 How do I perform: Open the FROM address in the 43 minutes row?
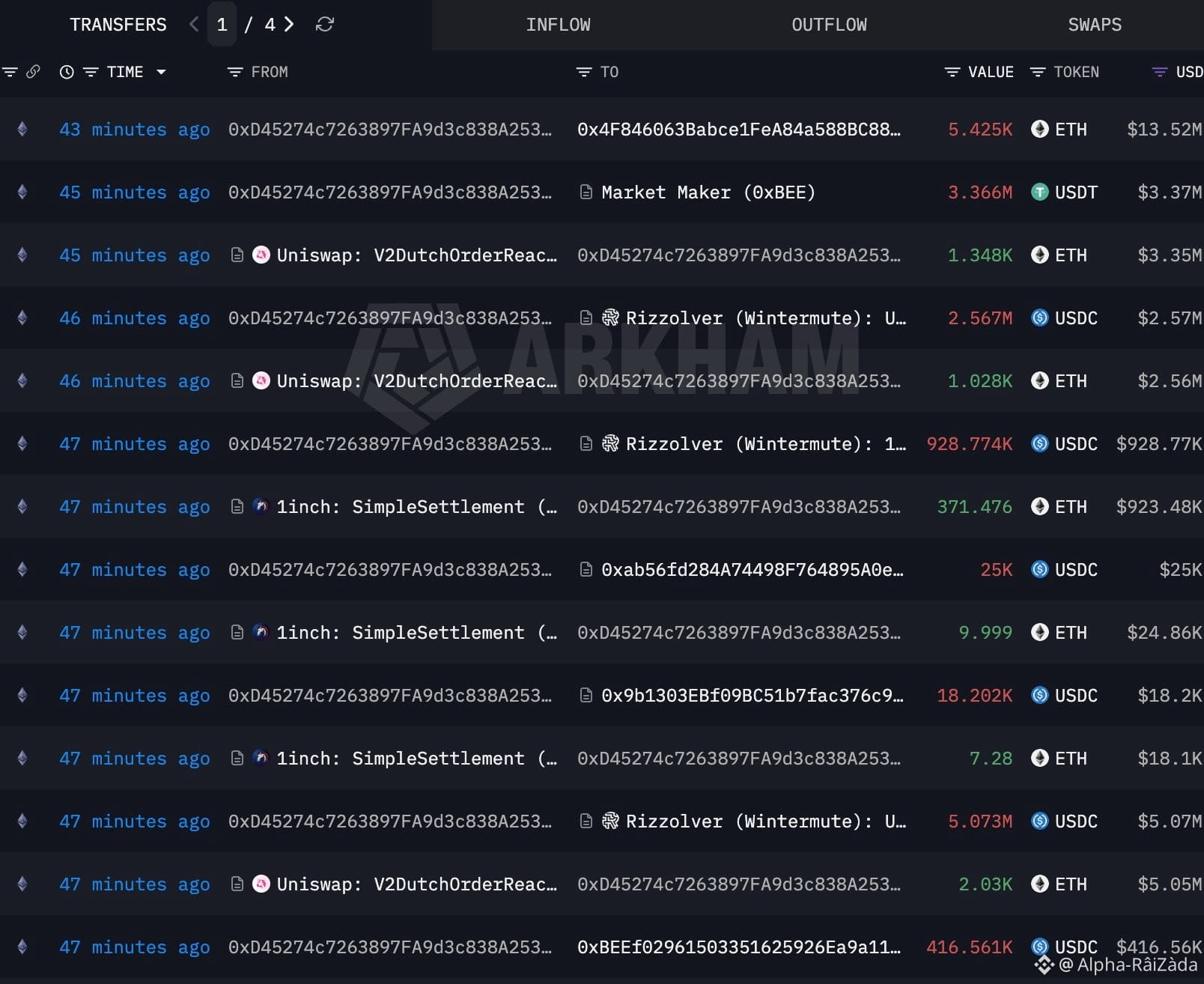click(x=390, y=129)
